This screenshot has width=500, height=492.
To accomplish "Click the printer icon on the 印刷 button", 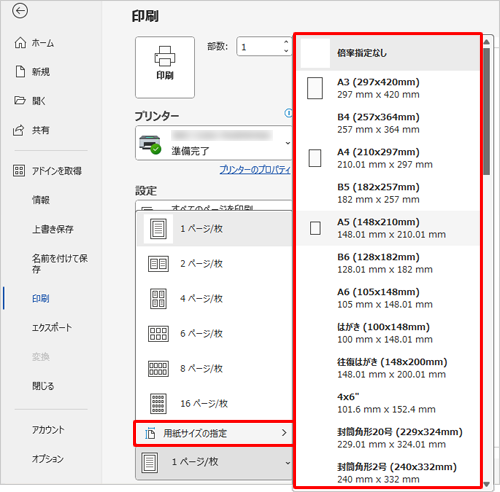I will point(165,56).
